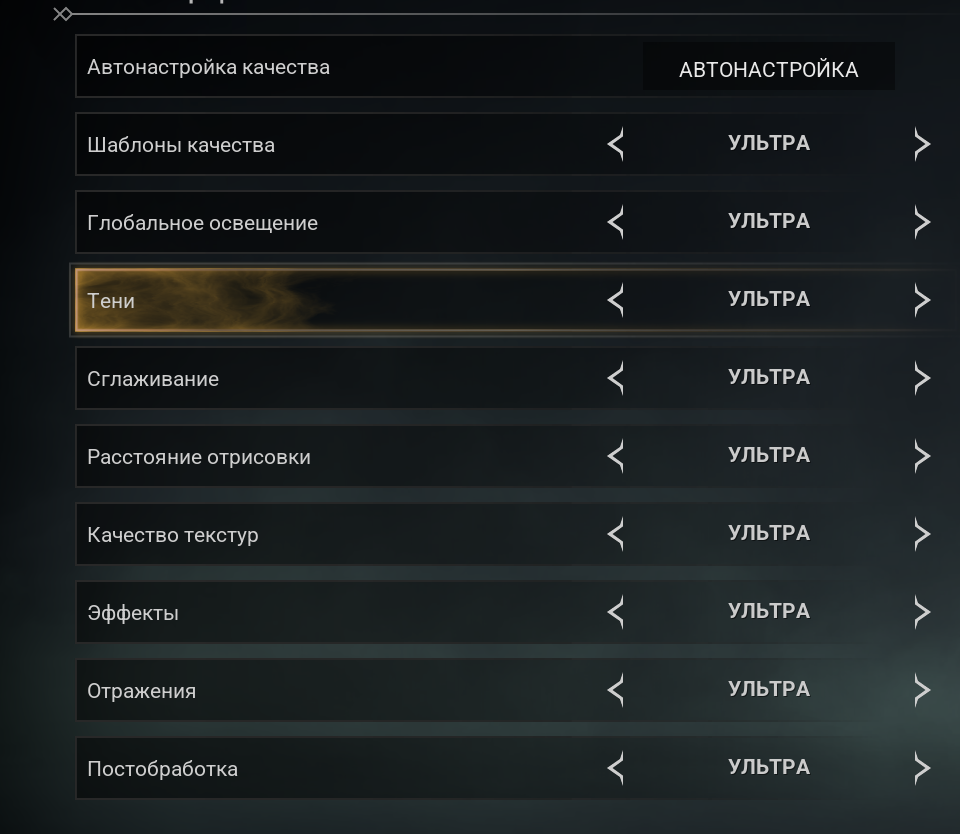This screenshot has width=960, height=834.
Task: Click the АВТОНАСТРОЙКА button
Action: click(x=768, y=69)
